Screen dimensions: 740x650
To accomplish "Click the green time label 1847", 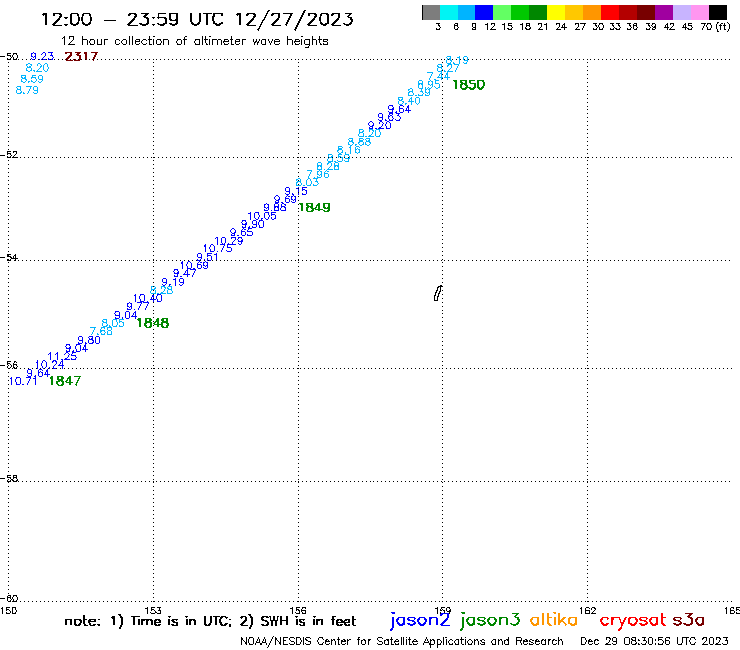I will point(65,381).
